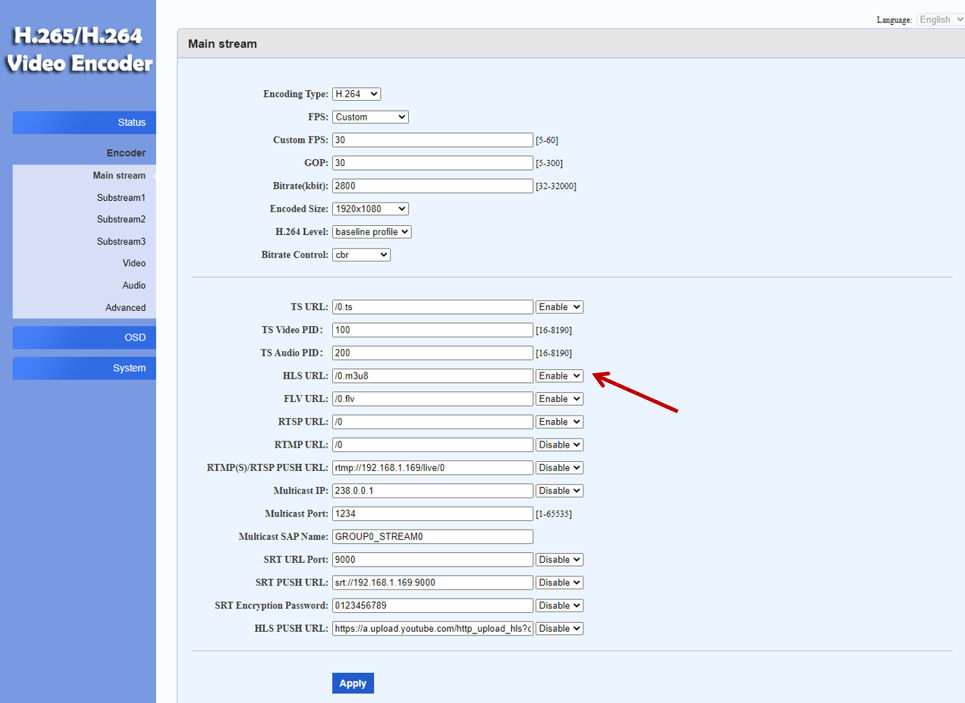
Task: Open the System menu
Action: tap(84, 368)
